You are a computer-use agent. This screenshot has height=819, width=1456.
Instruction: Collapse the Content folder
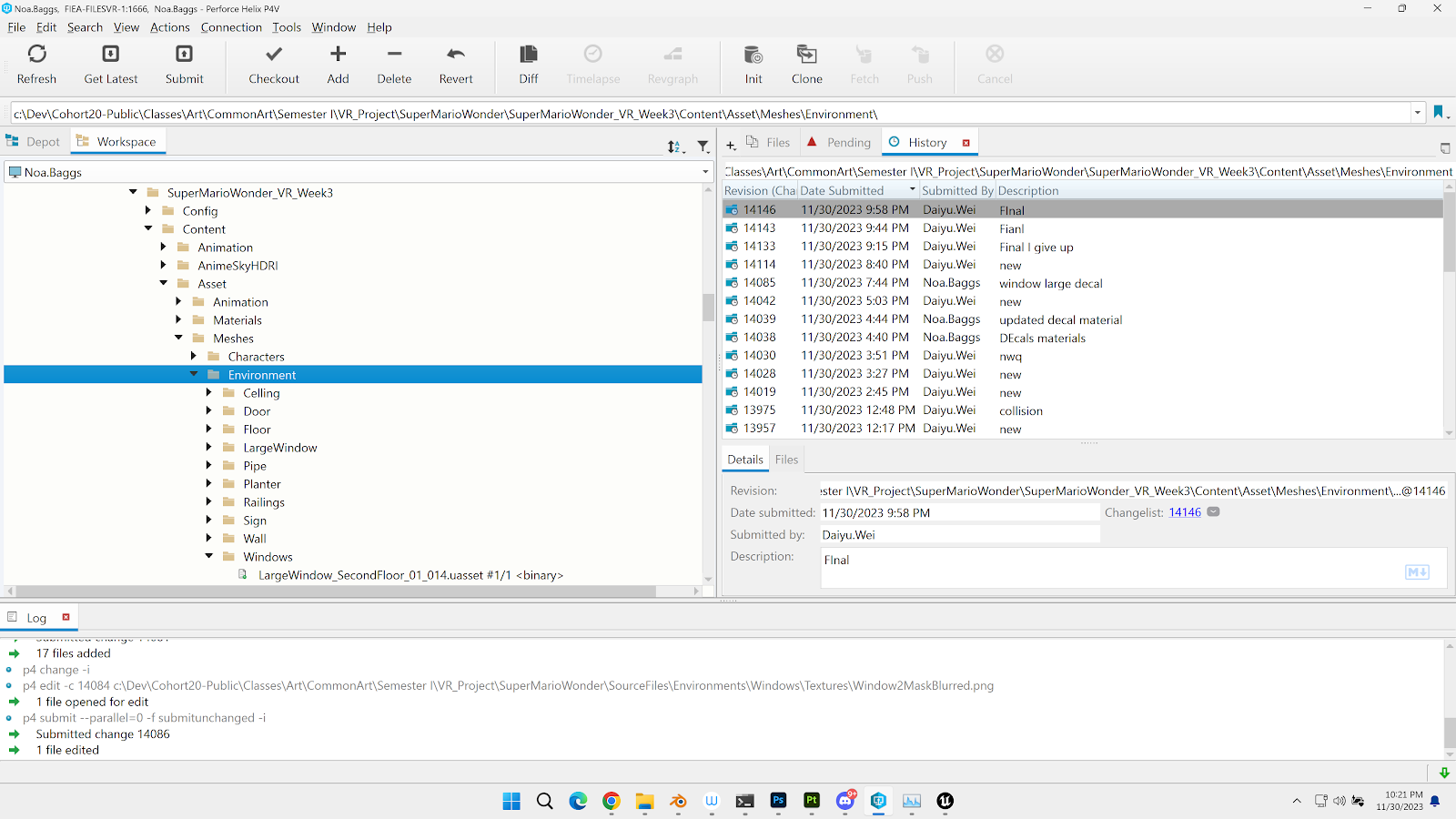pos(148,228)
